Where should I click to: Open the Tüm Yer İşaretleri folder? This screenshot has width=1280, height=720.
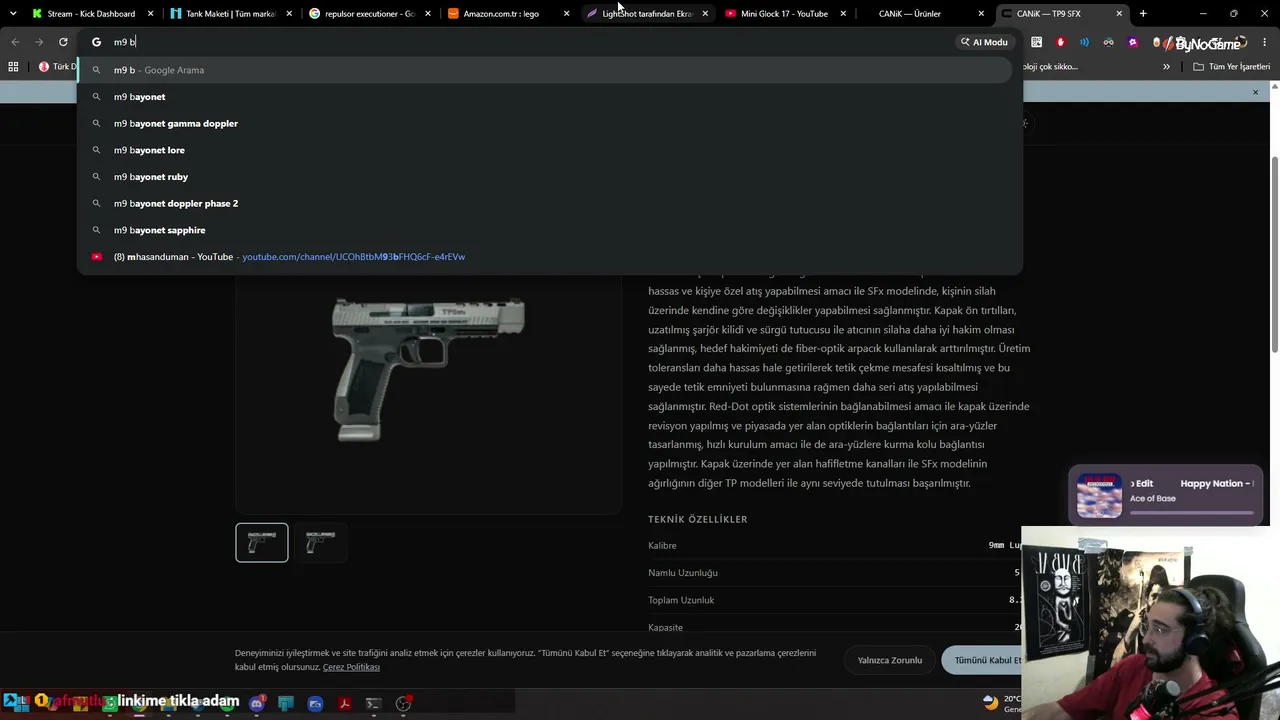click(x=1231, y=67)
